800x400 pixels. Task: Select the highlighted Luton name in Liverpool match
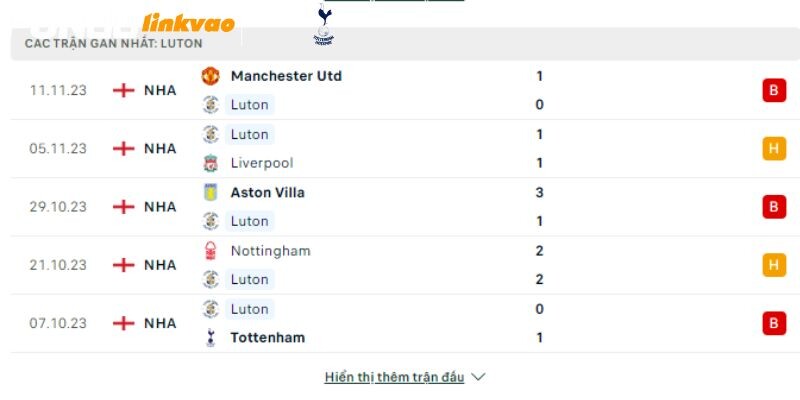click(249, 134)
